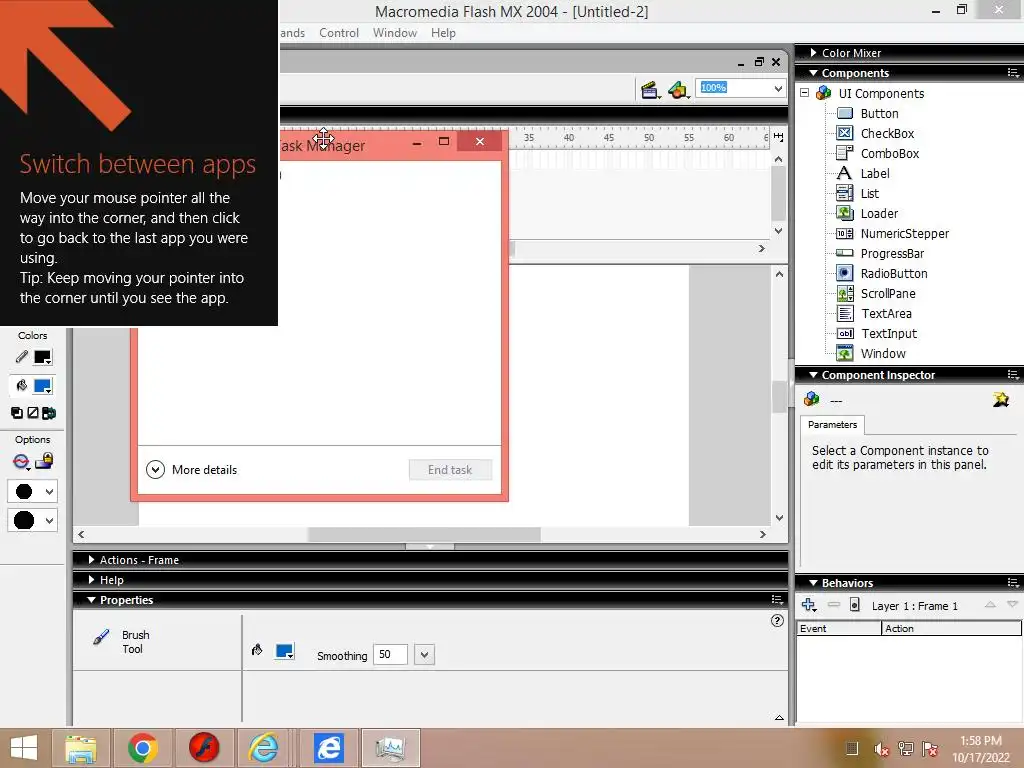Image resolution: width=1024 pixels, height=768 pixels.
Task: Collapse the Component Inspector panel
Action: 813,375
